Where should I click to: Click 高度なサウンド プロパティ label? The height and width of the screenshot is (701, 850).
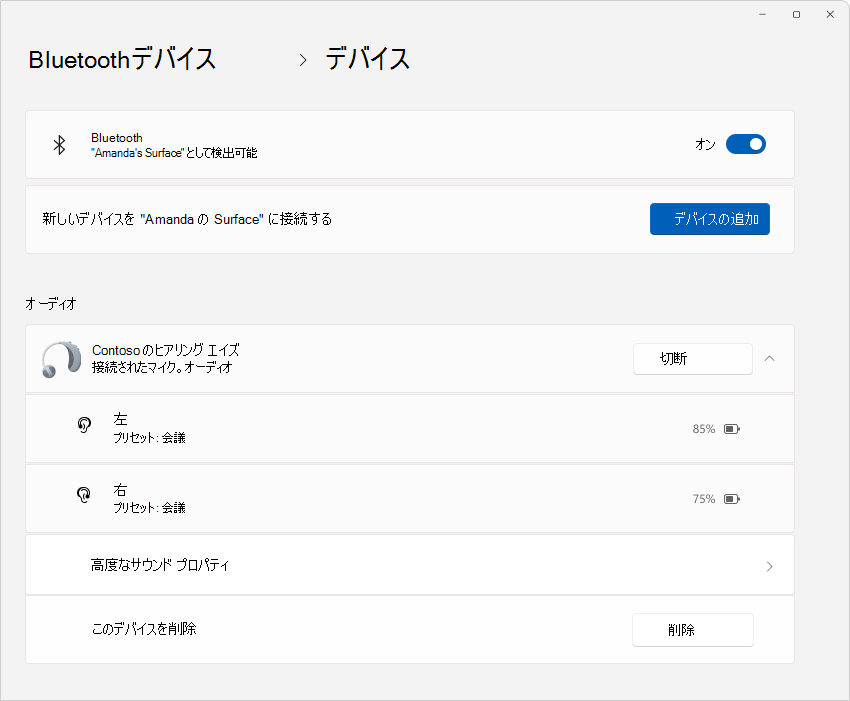pyautogui.click(x=160, y=565)
